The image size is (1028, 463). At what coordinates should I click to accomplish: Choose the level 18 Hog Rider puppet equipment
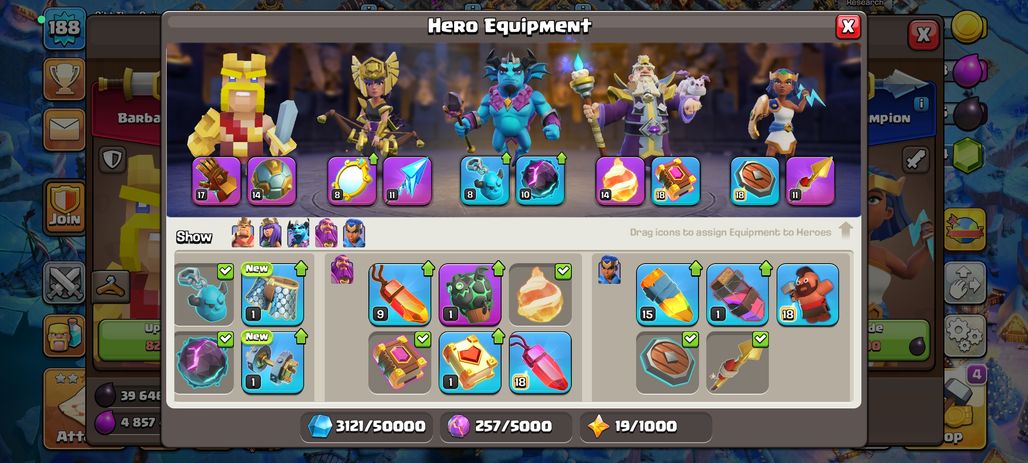click(x=808, y=294)
